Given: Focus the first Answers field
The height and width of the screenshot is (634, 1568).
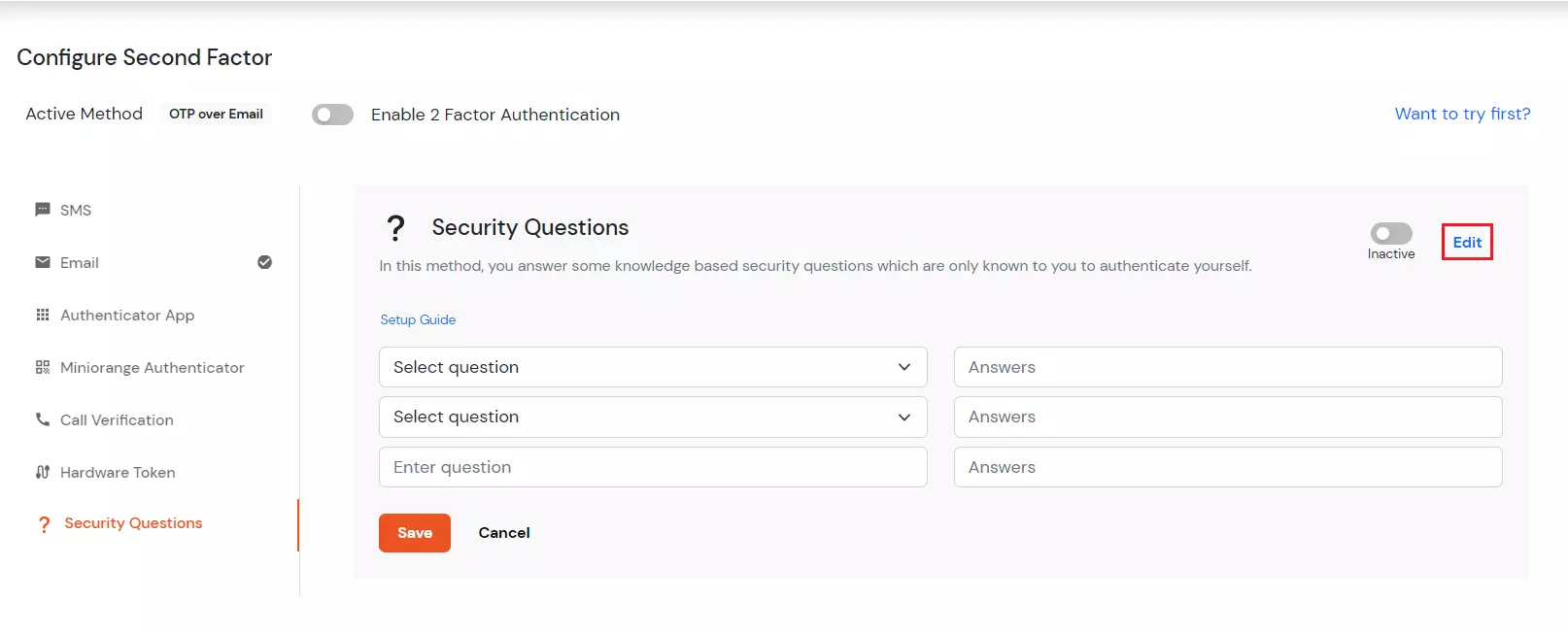Looking at the screenshot, I should [1228, 367].
